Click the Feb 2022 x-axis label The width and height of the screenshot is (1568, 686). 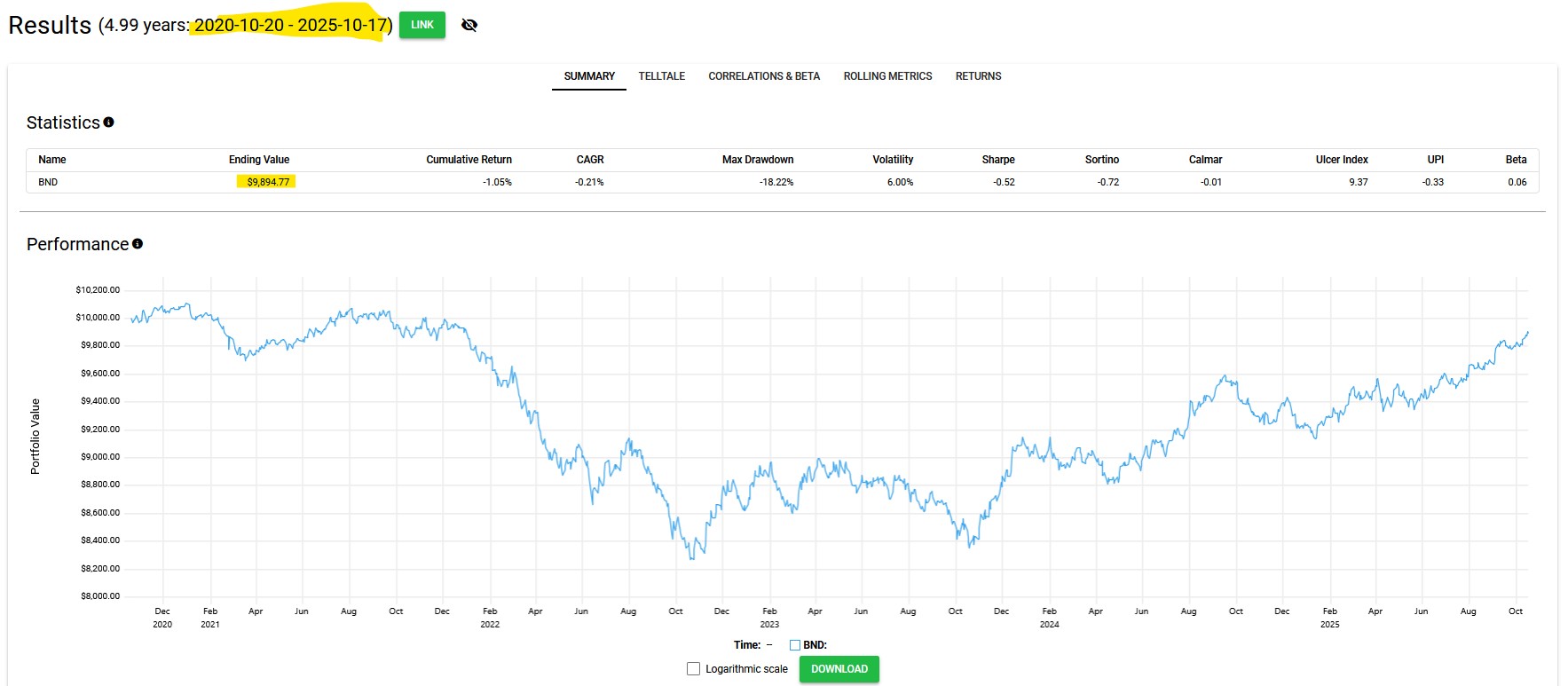[x=490, y=618]
